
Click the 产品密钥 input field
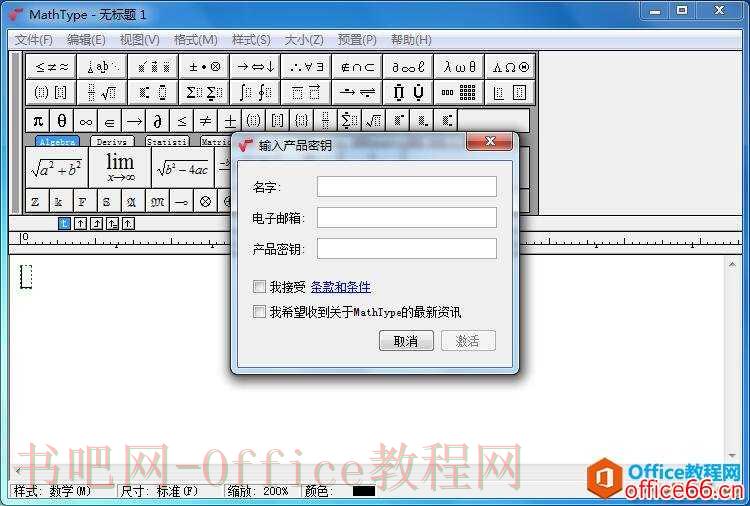(407, 249)
